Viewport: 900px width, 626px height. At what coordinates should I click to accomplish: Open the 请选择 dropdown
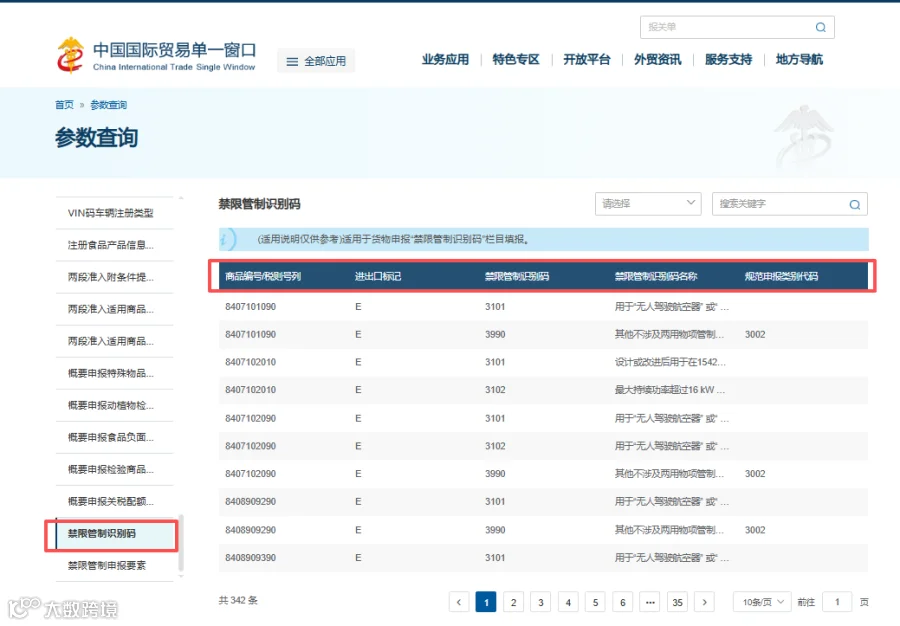point(648,204)
